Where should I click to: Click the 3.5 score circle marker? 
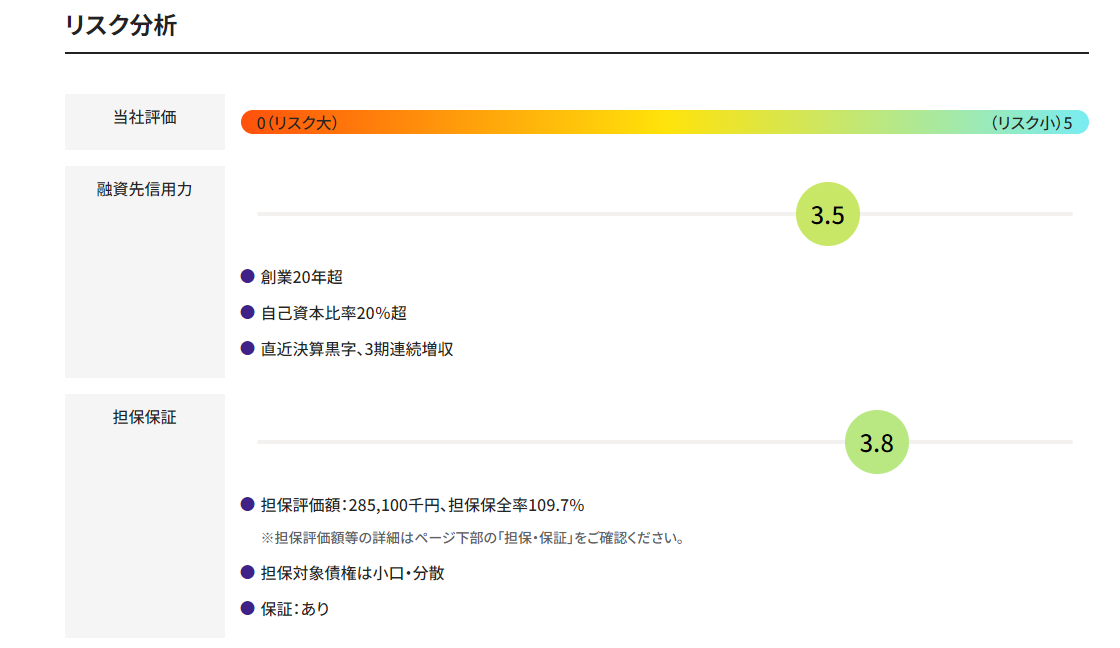pos(827,214)
